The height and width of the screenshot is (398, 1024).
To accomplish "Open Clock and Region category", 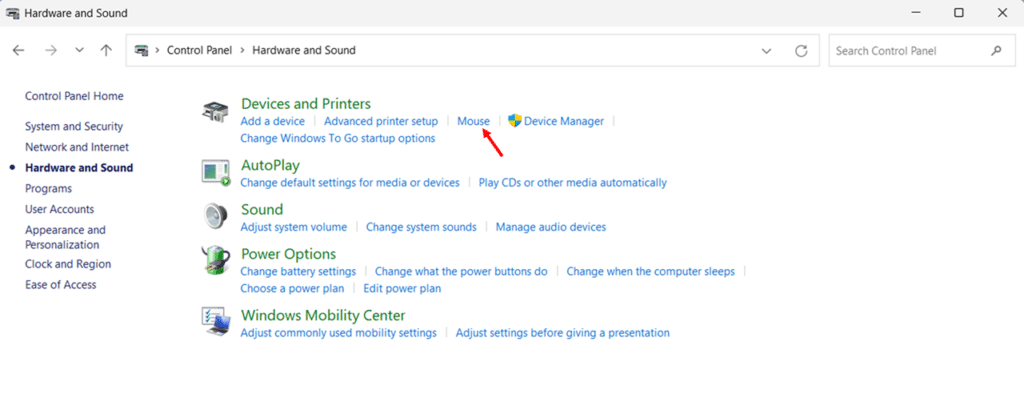I will click(x=68, y=264).
